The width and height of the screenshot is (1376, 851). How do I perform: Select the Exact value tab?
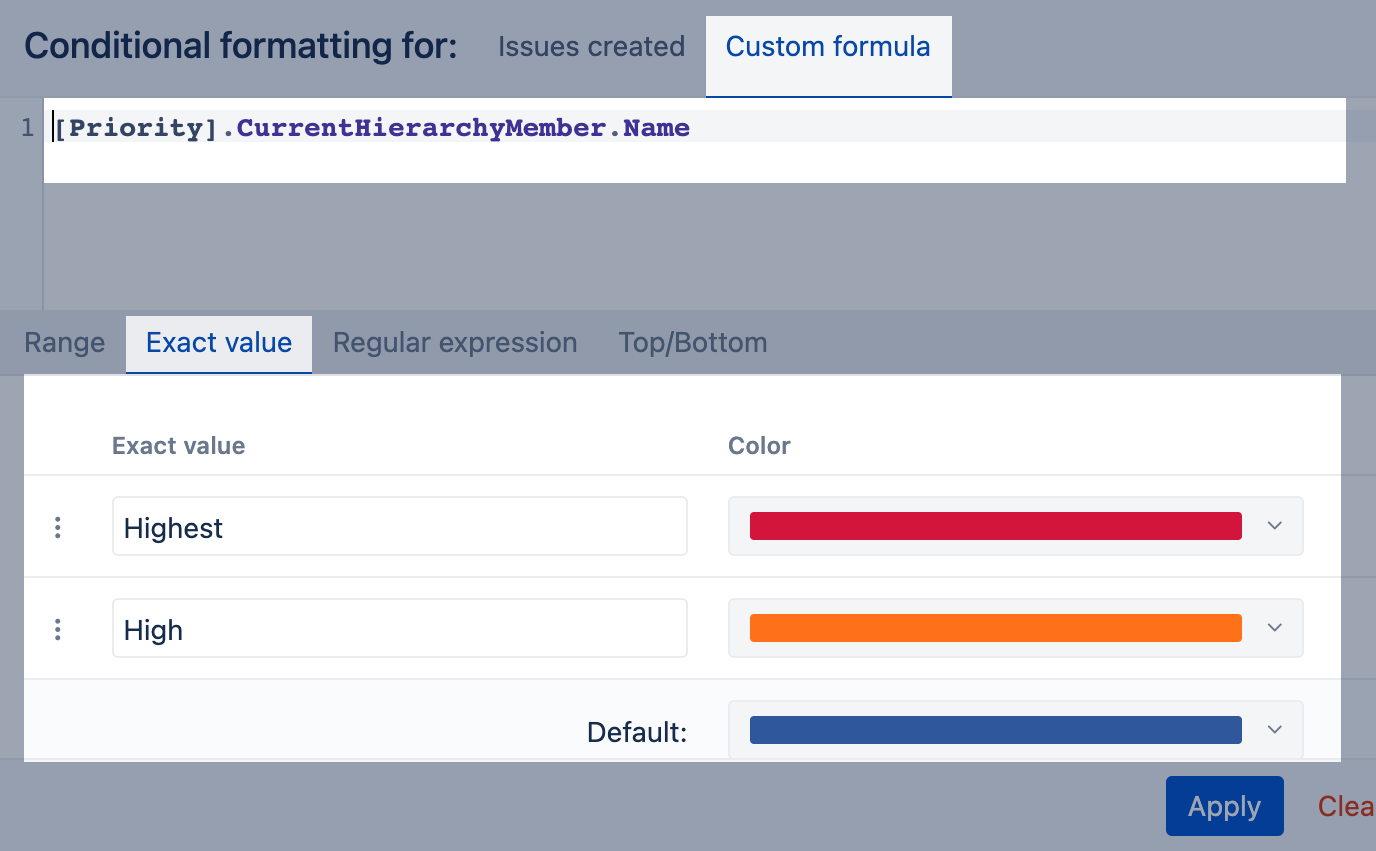coord(219,343)
